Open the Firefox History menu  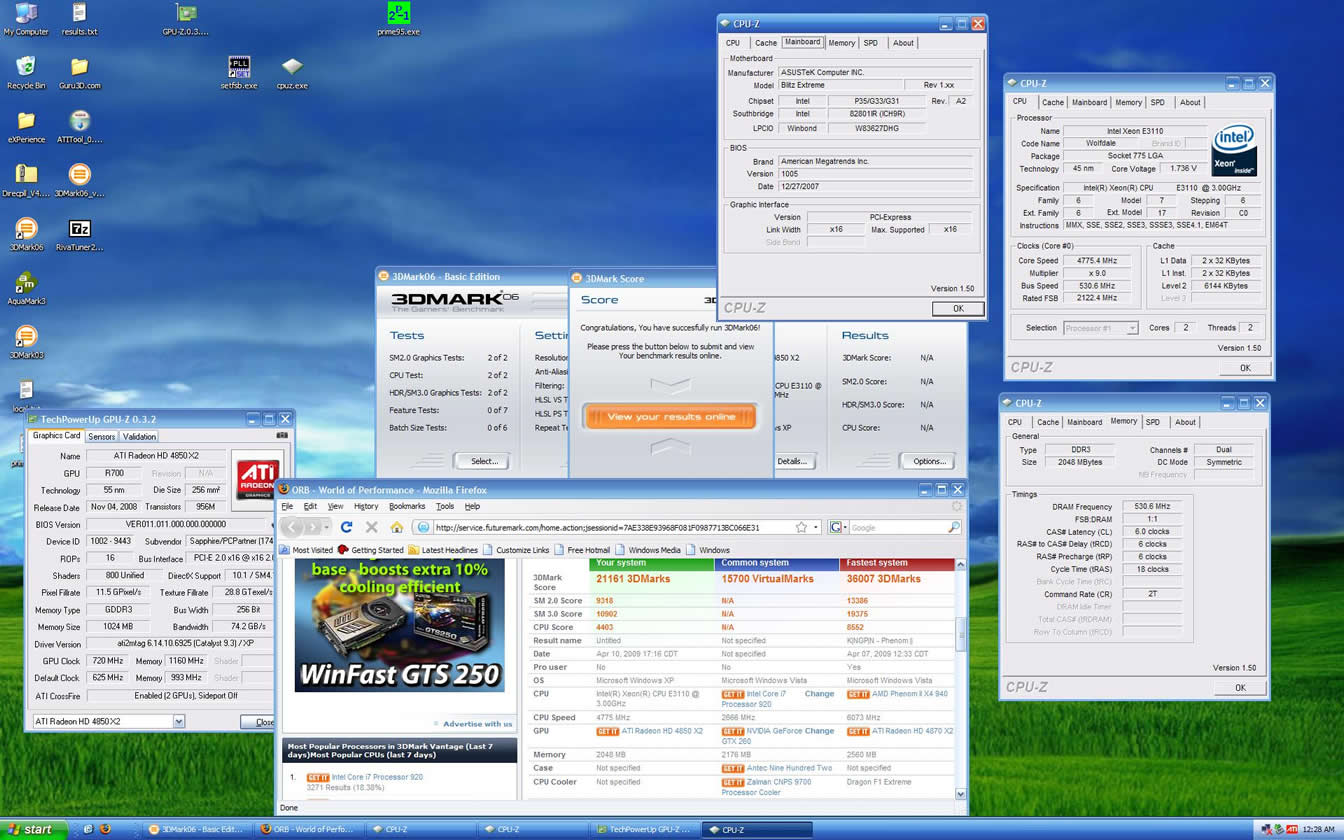[x=366, y=507]
